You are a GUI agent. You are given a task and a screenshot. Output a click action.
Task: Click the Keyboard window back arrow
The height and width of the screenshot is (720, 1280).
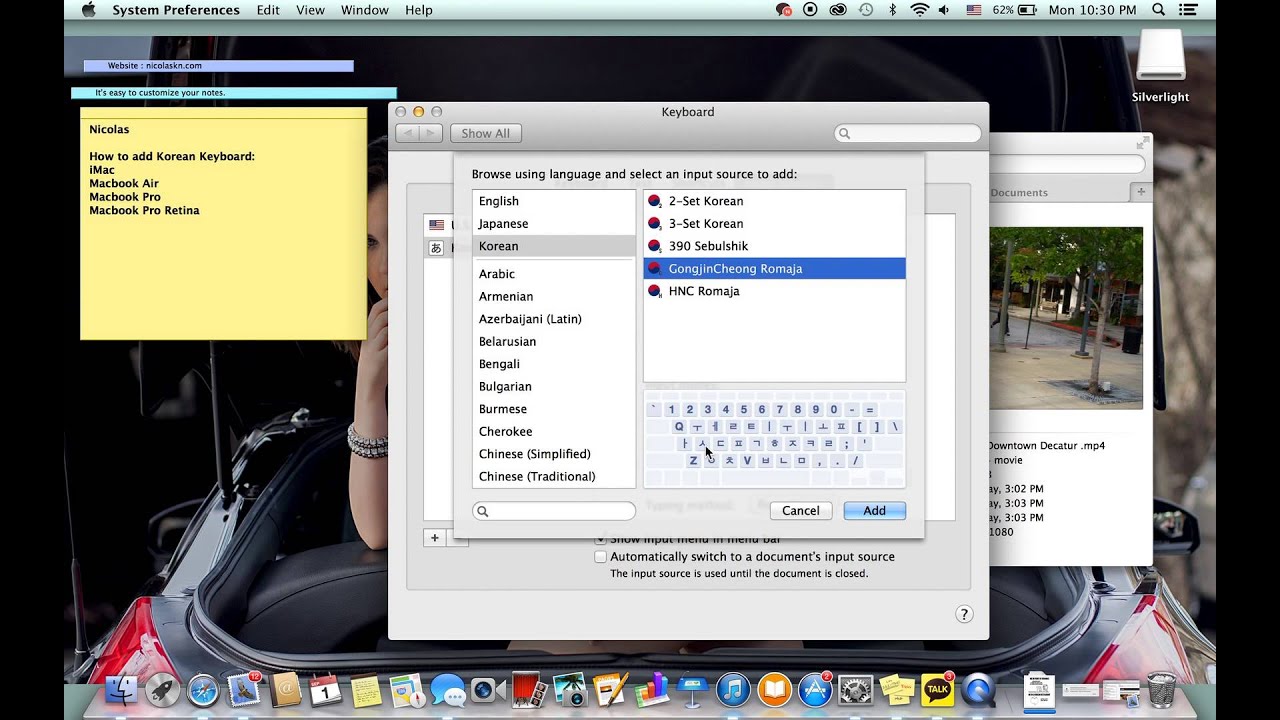point(407,133)
